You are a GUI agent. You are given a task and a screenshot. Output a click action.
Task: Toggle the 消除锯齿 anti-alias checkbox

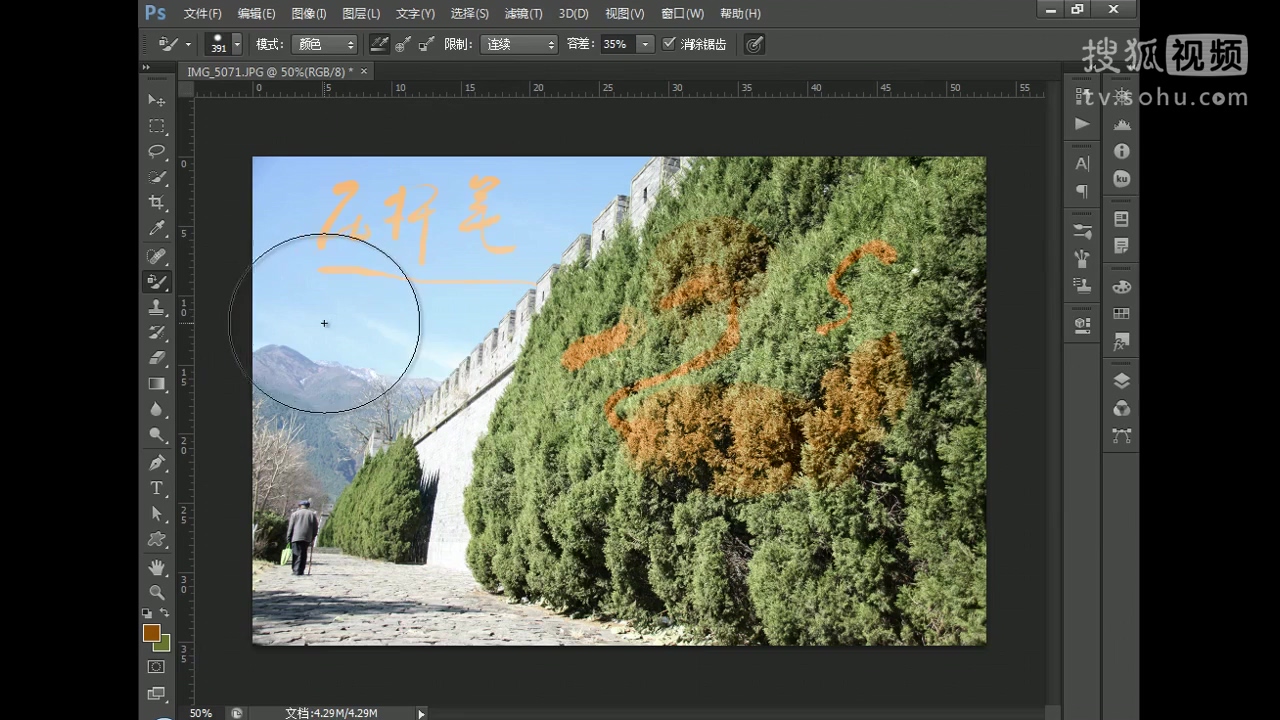point(669,44)
